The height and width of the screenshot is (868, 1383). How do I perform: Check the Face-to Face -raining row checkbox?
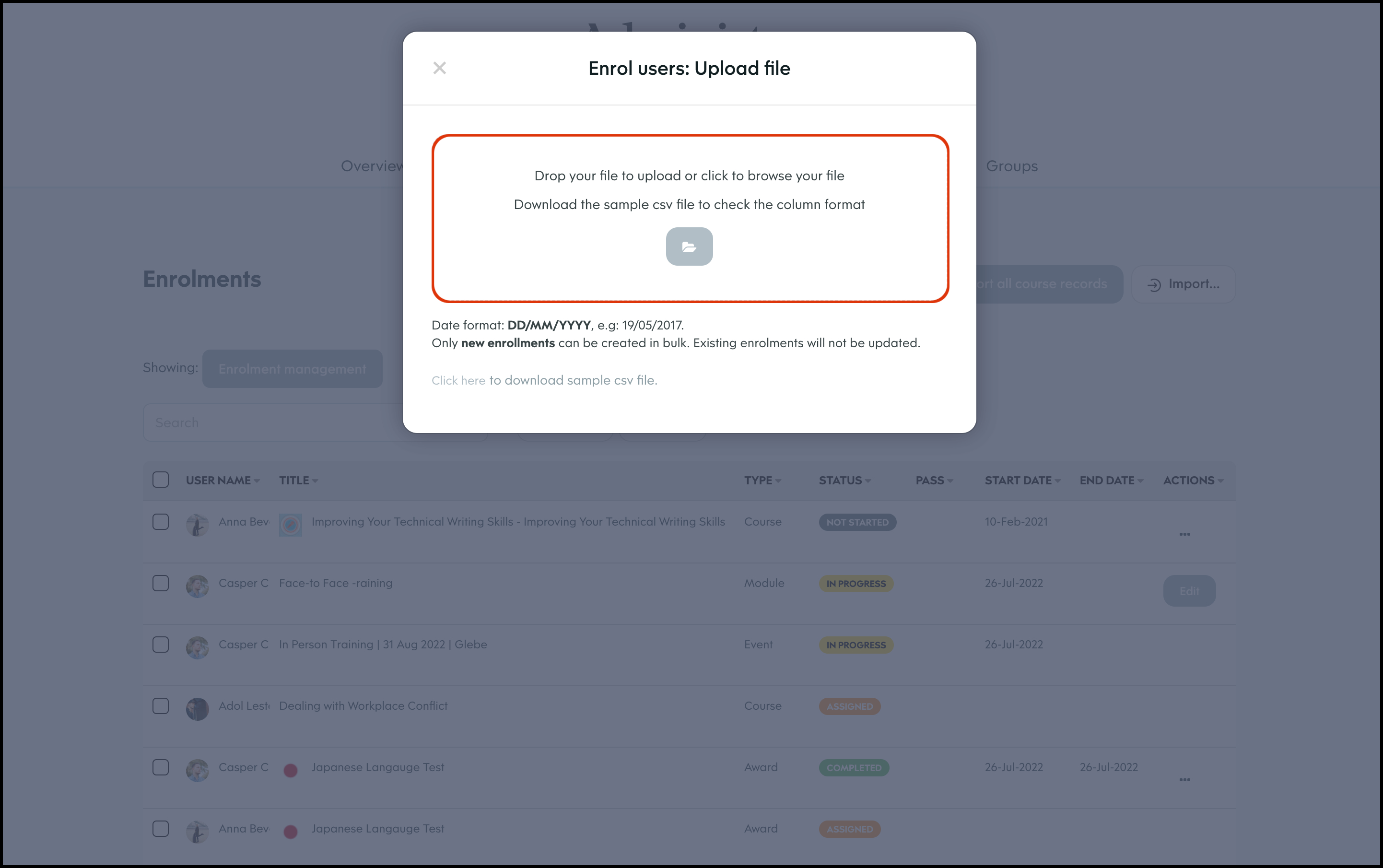click(x=161, y=583)
